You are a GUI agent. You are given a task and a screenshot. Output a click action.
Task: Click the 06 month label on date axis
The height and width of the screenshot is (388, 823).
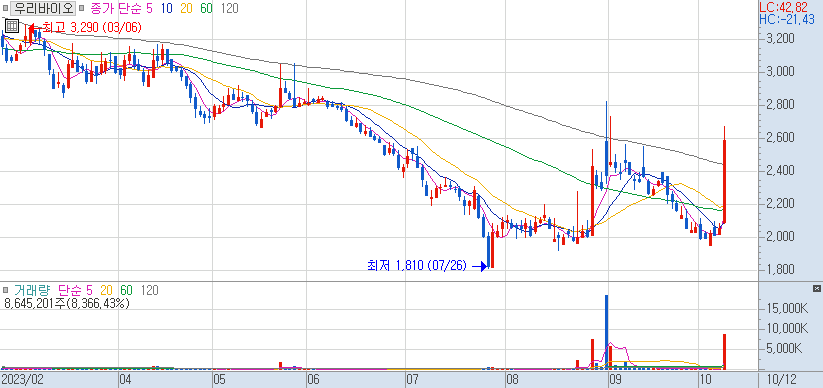(314, 380)
